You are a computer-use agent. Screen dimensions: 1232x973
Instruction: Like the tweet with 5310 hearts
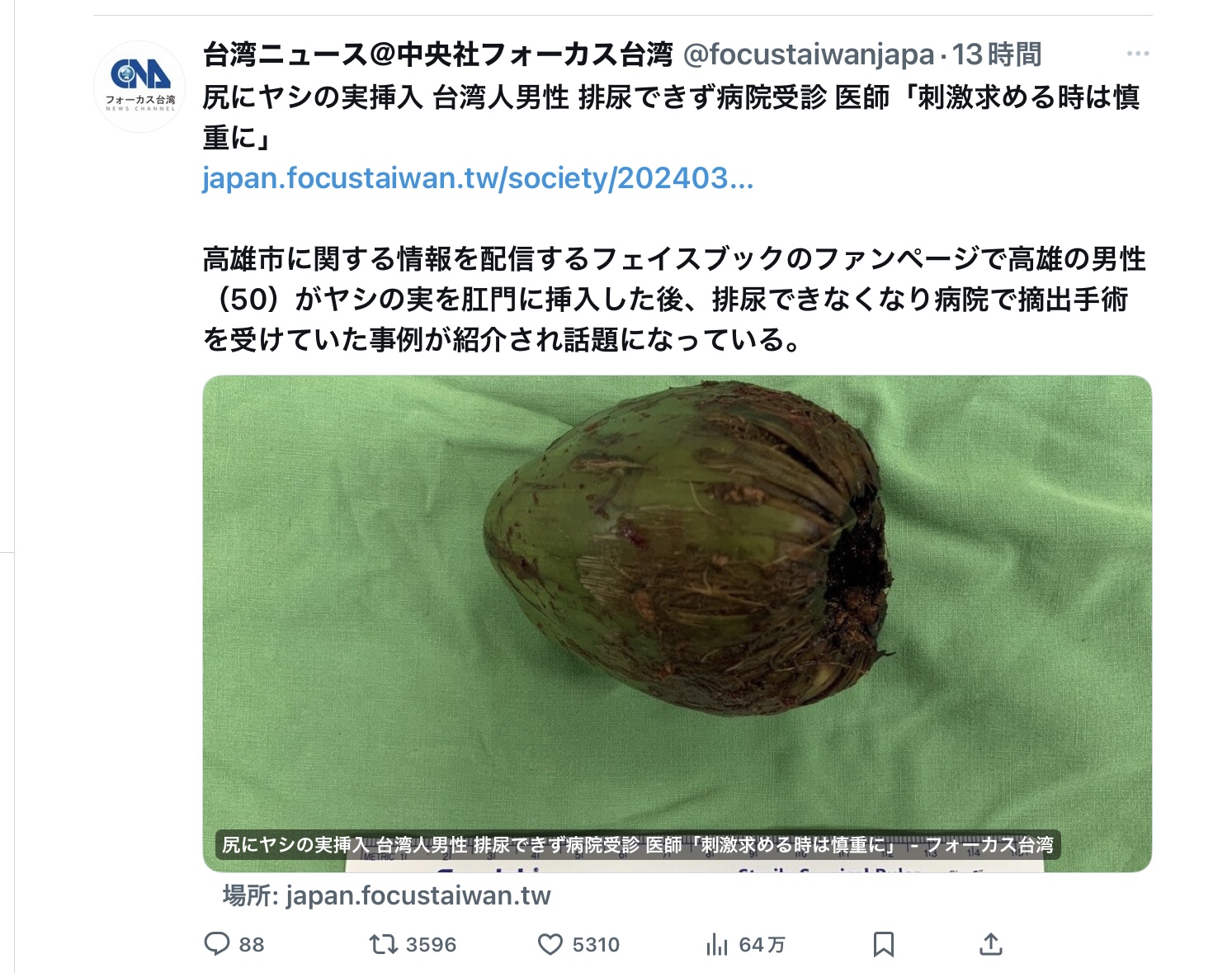550,944
